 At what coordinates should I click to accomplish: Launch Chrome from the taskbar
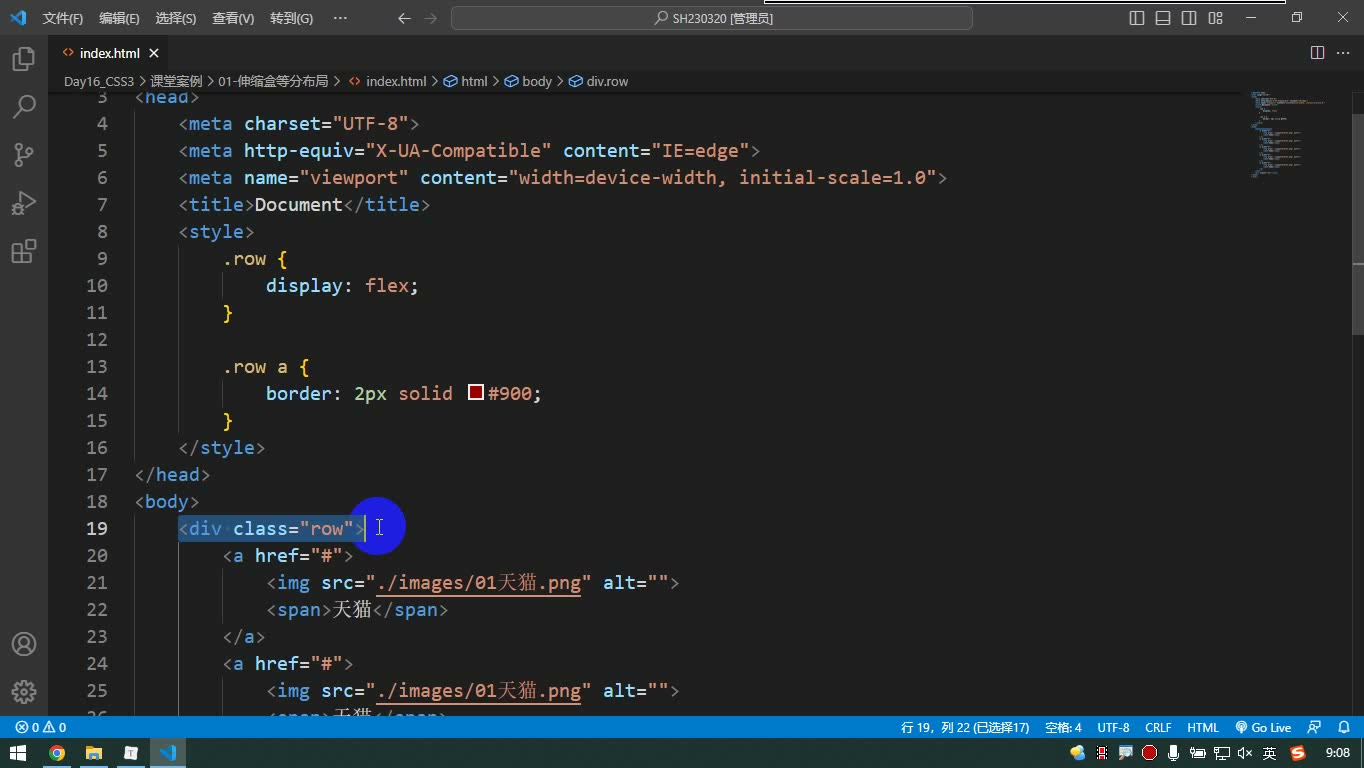point(57,753)
